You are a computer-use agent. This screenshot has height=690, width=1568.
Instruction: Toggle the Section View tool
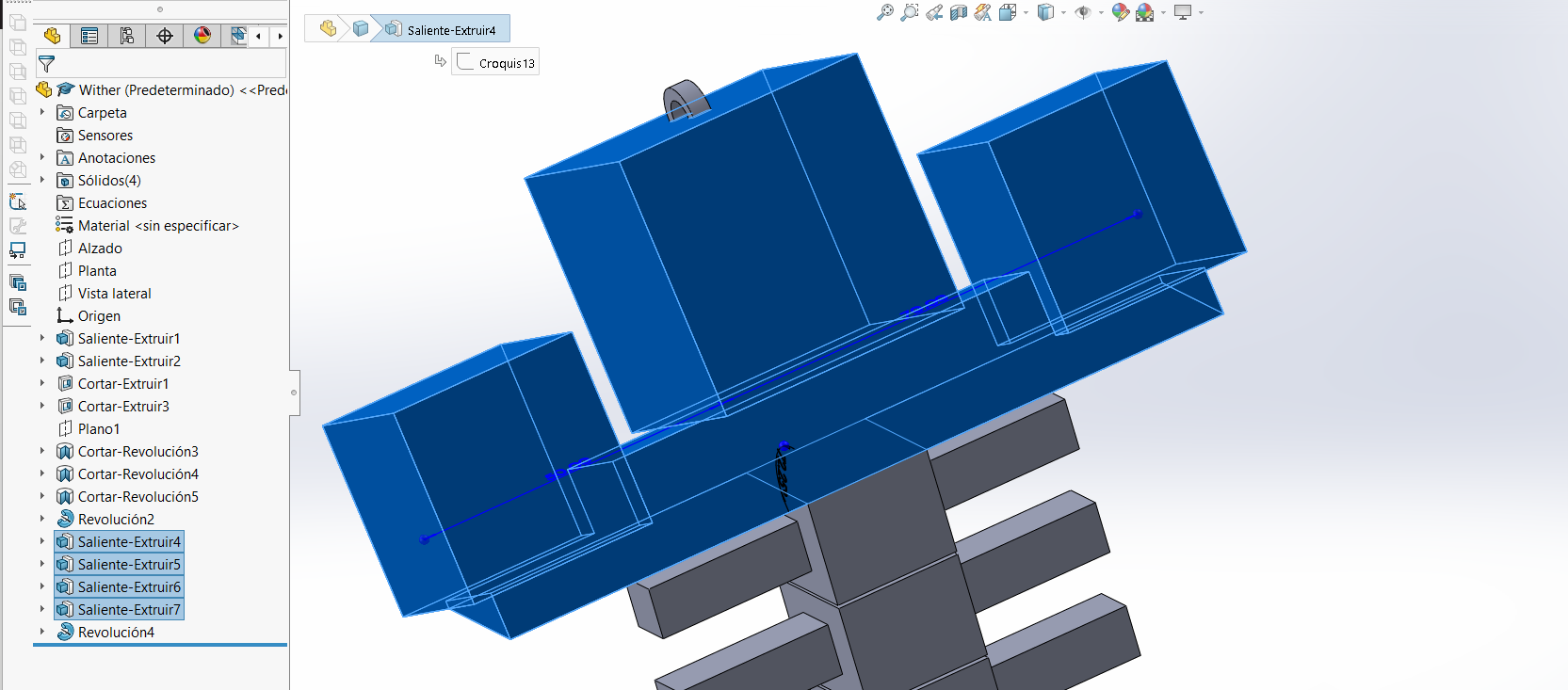[x=959, y=12]
